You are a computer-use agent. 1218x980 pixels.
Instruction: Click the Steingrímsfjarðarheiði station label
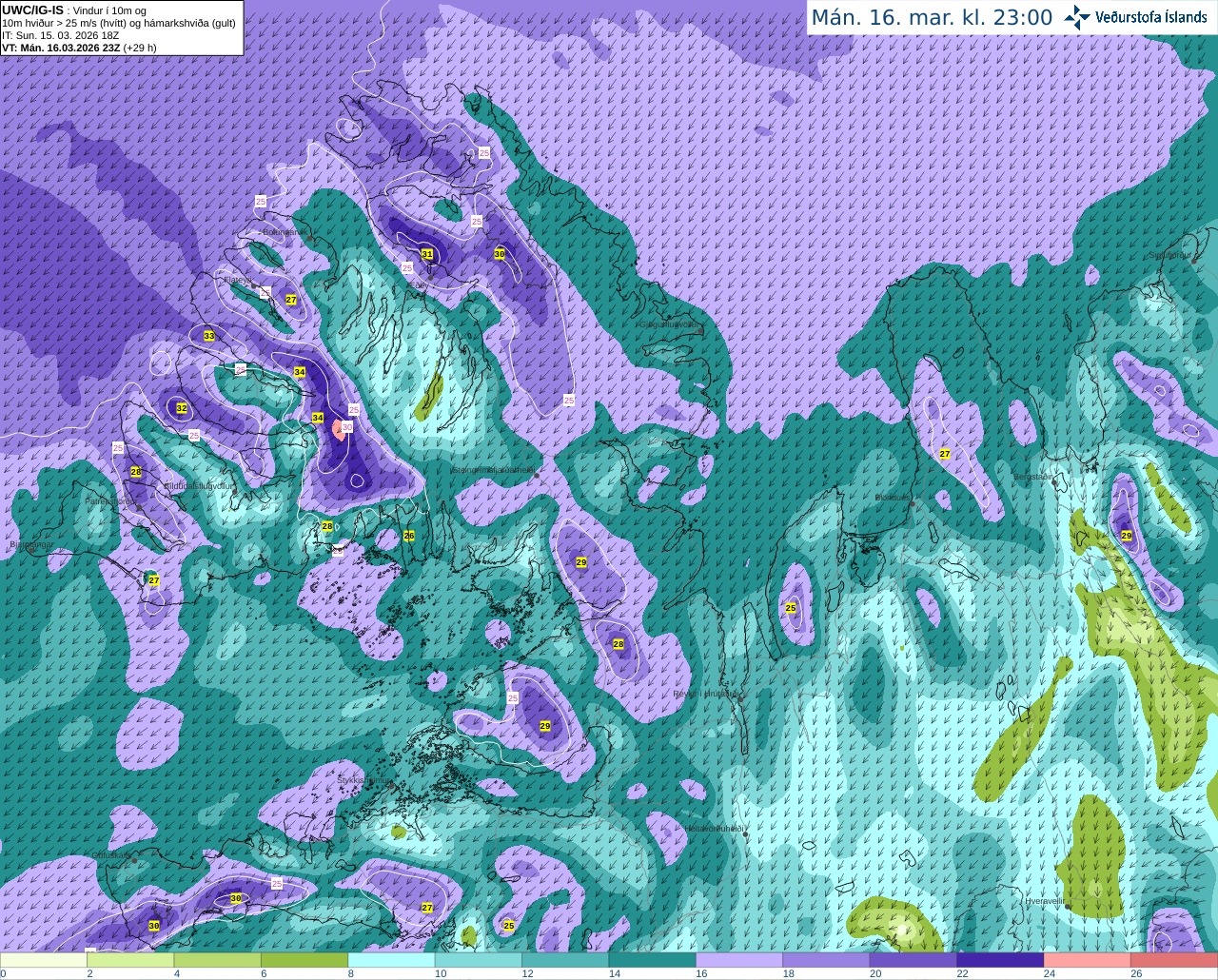[493, 469]
